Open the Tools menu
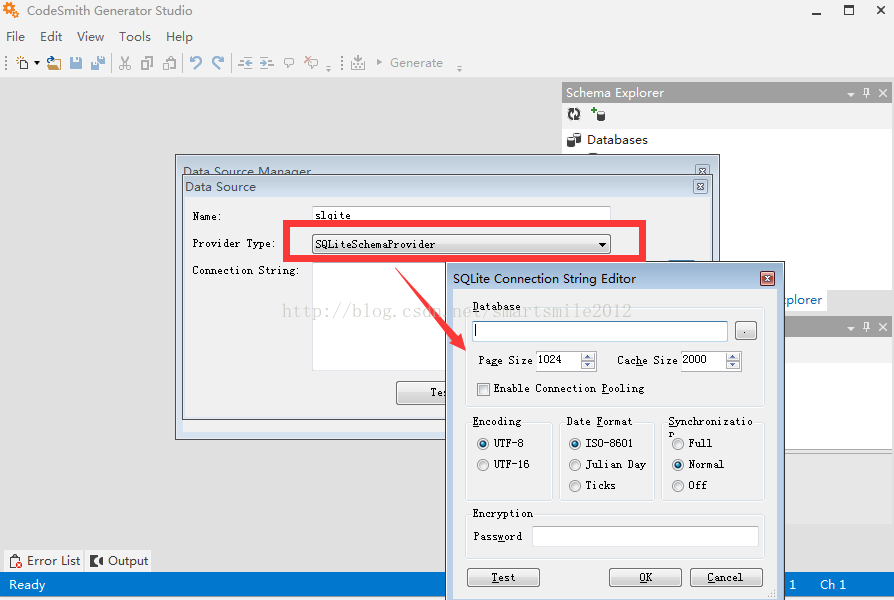The image size is (894, 600). click(x=135, y=37)
